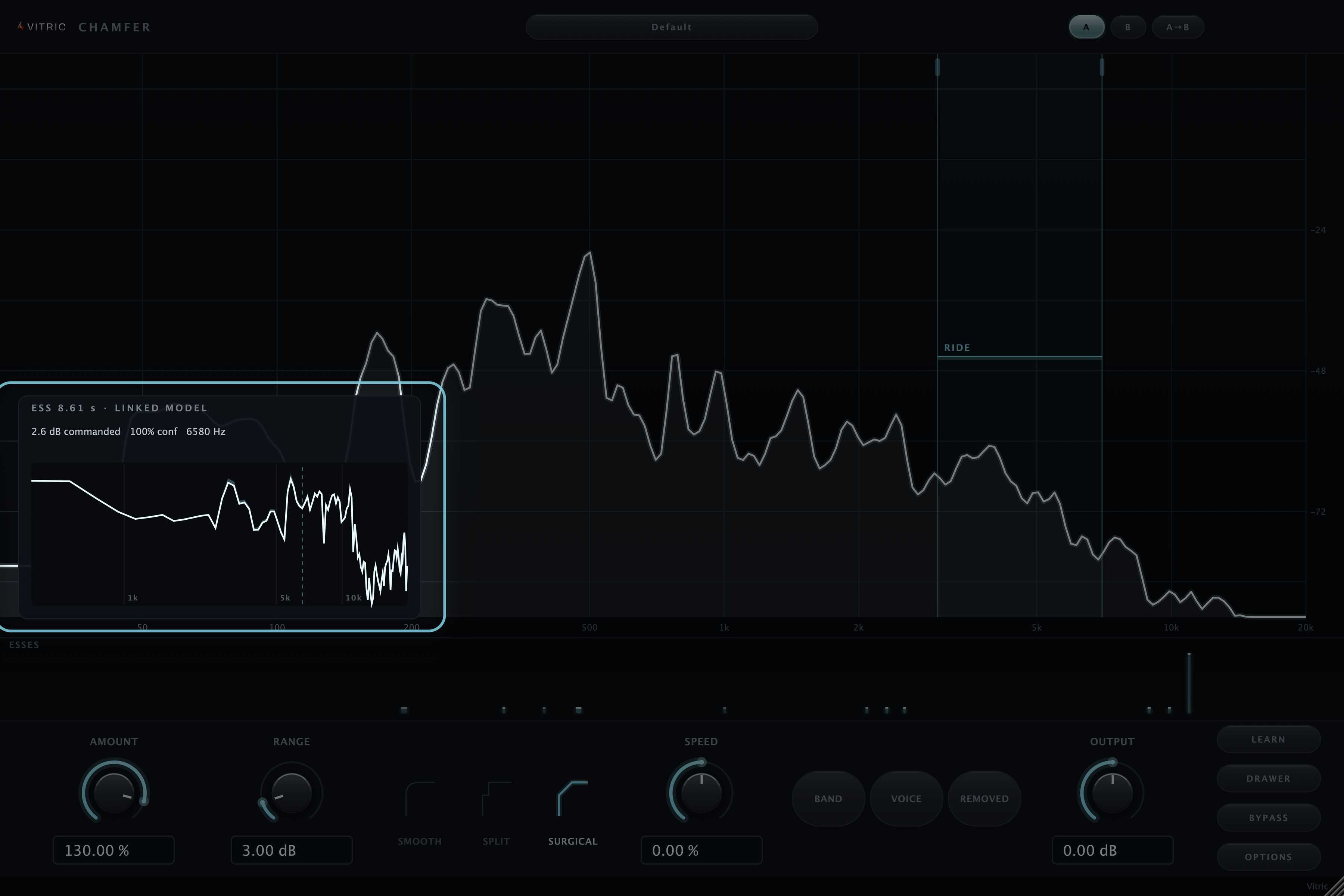The image size is (1344, 896).
Task: Select the SURGICAL curve shape icon
Action: click(573, 799)
